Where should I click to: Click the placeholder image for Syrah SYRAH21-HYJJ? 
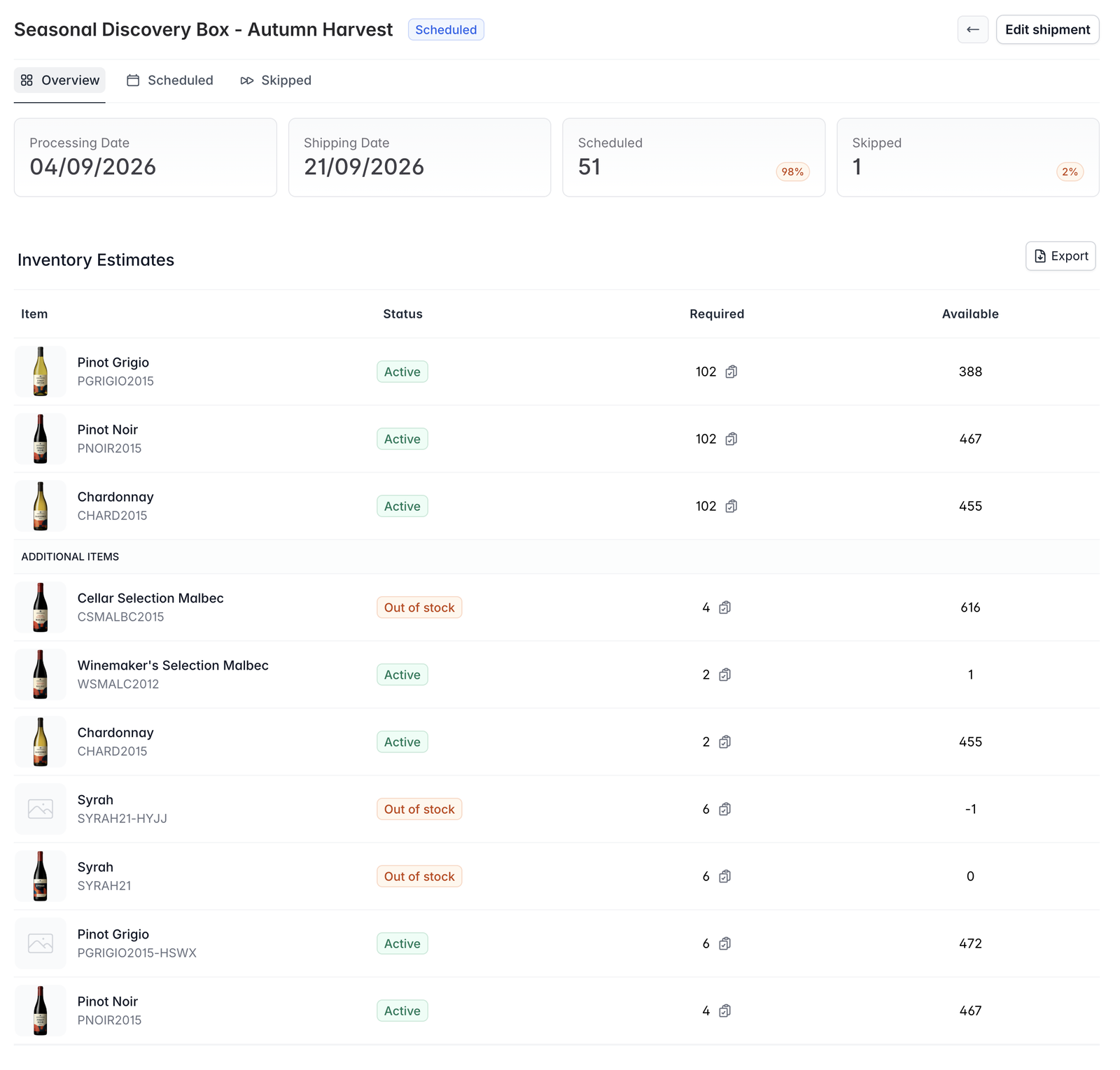41,809
